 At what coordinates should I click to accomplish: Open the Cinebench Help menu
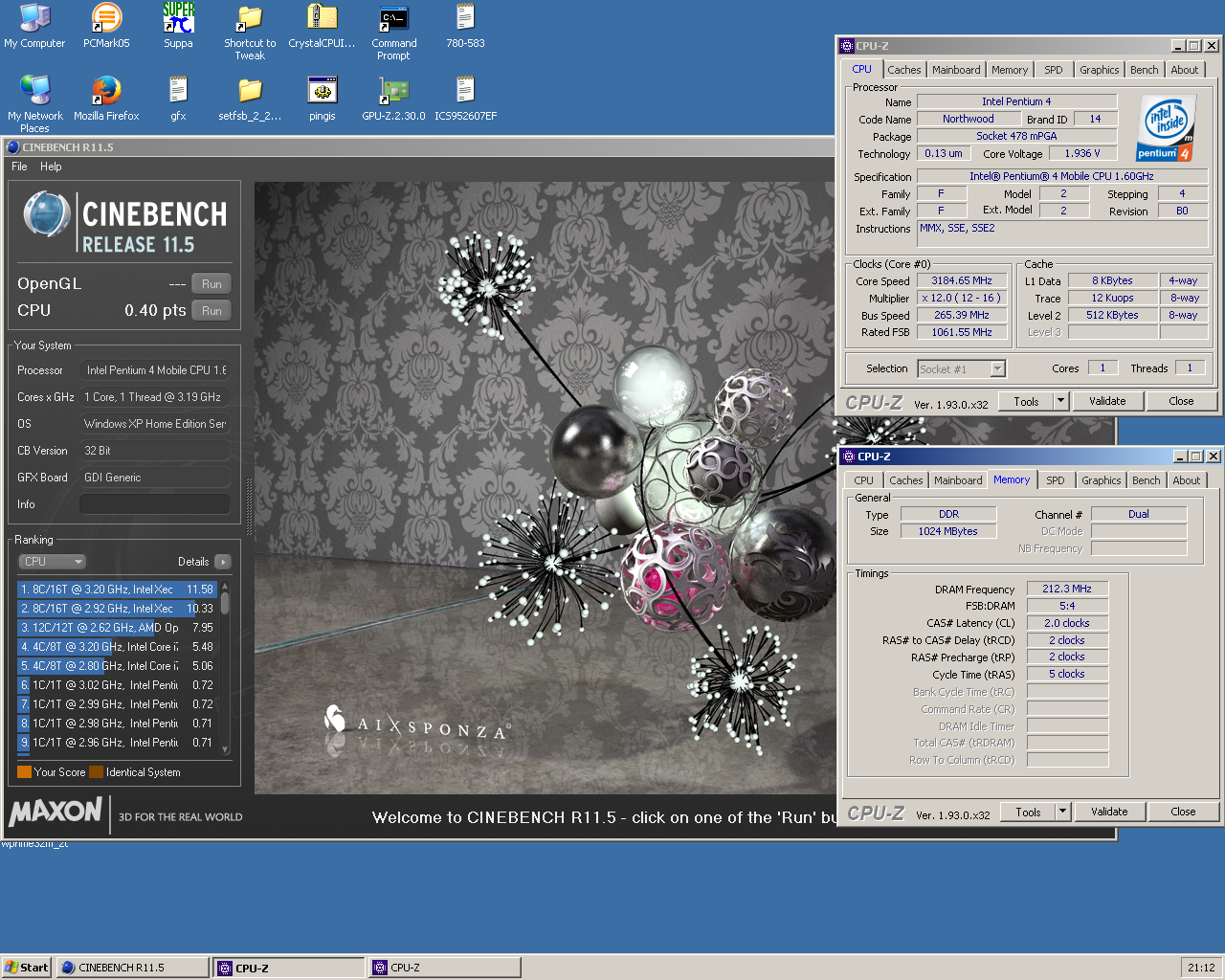pos(51,167)
